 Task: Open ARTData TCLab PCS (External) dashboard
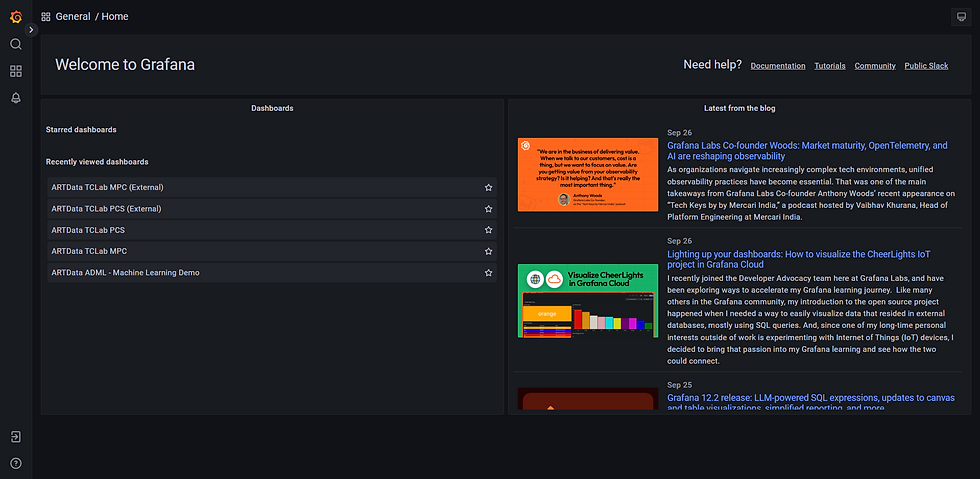[x=272, y=208]
